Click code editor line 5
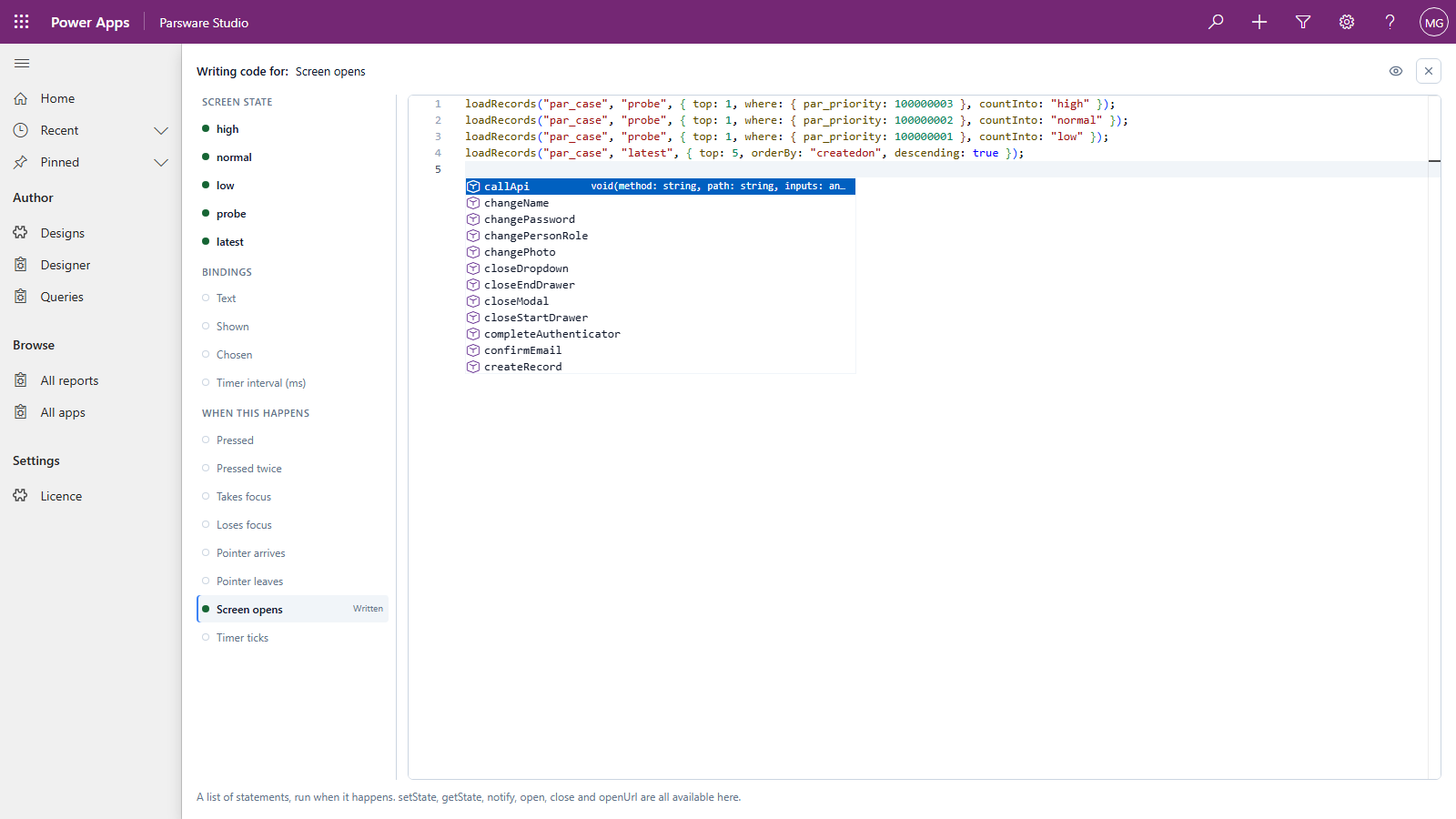Image resolution: width=1456 pixels, height=819 pixels. (946, 169)
